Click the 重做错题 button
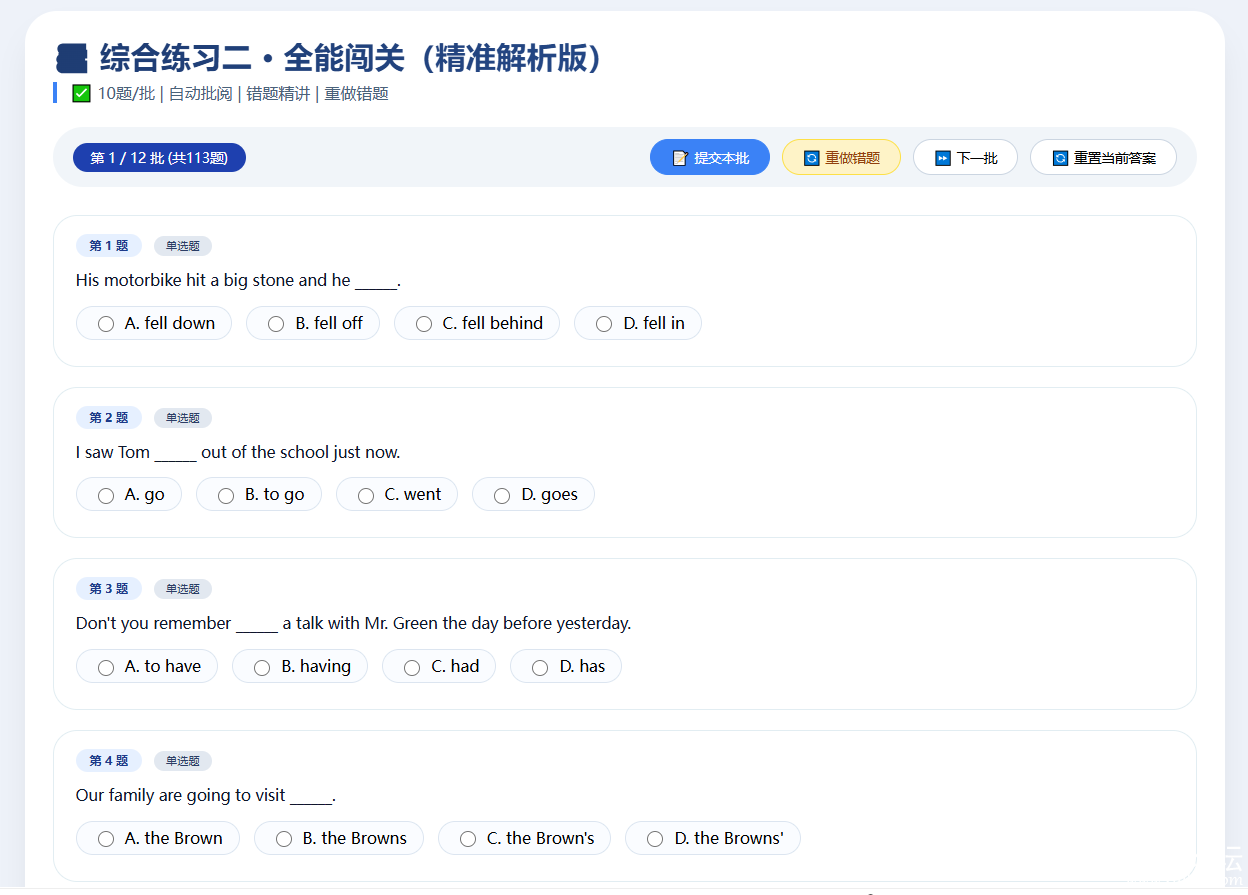Viewport: 1248px width, 895px height. click(841, 157)
